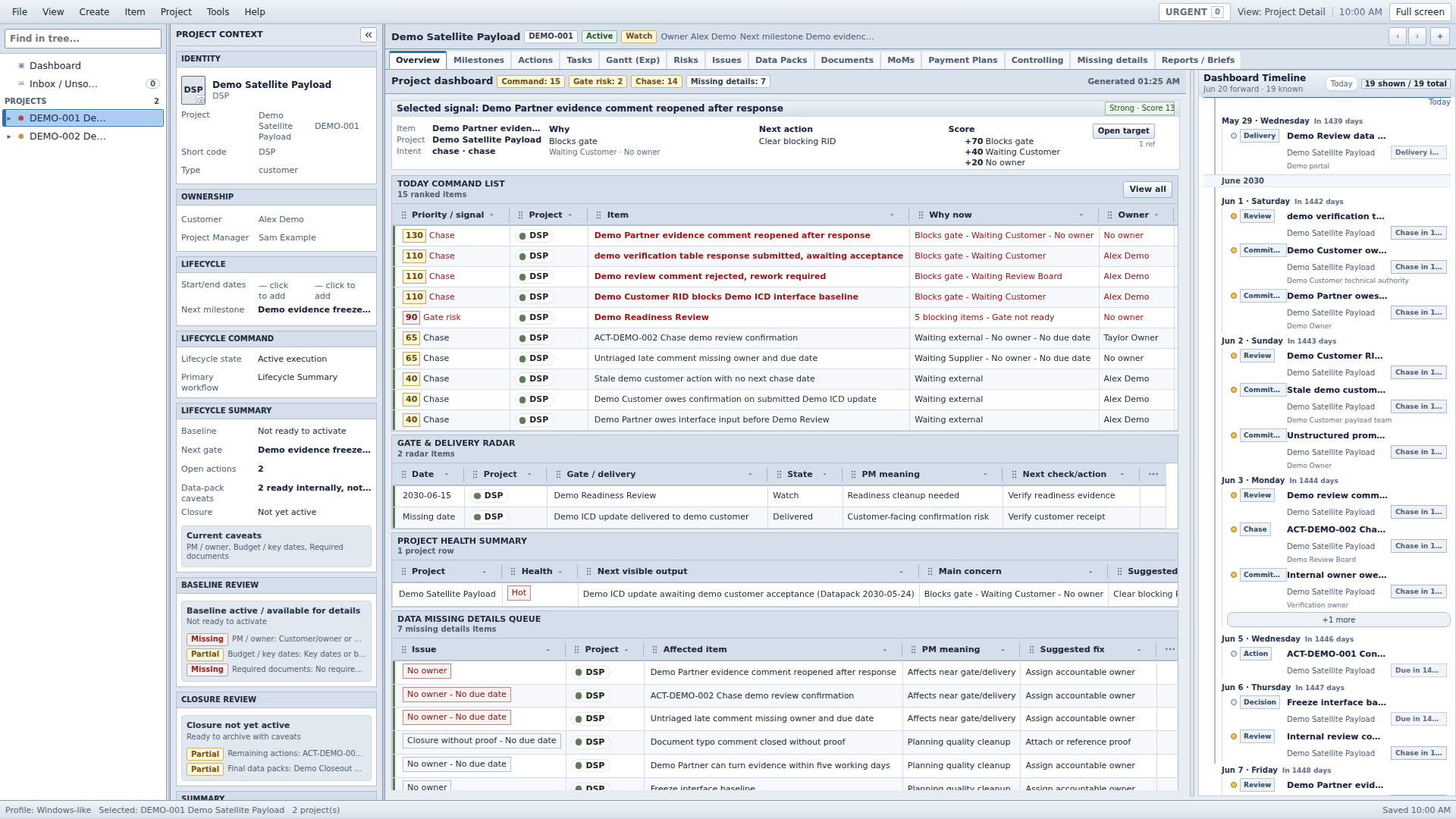1456x819 pixels.
Task: Grab the Why now column grip icon
Action: (x=921, y=215)
